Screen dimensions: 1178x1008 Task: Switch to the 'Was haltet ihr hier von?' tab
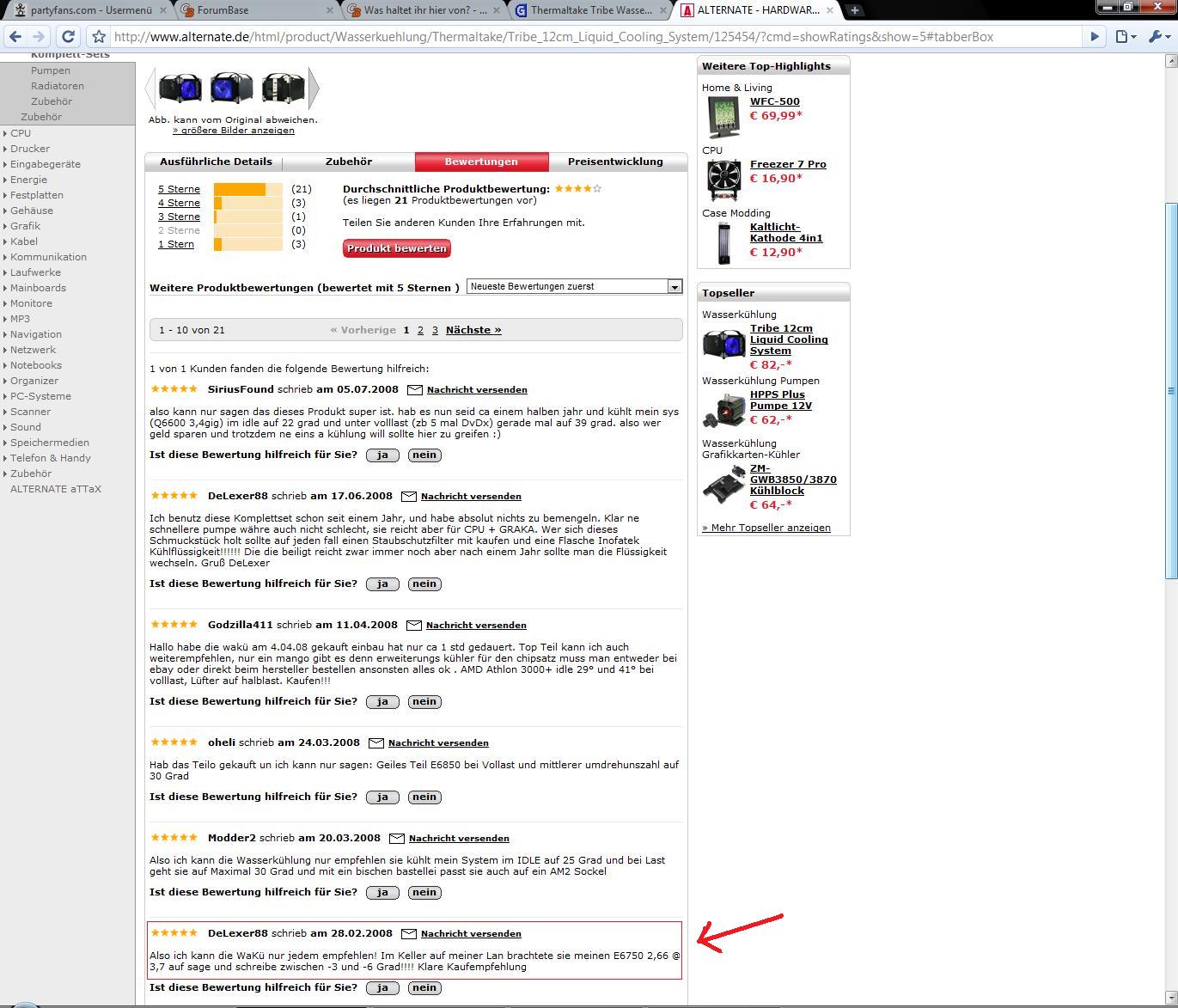[425, 10]
